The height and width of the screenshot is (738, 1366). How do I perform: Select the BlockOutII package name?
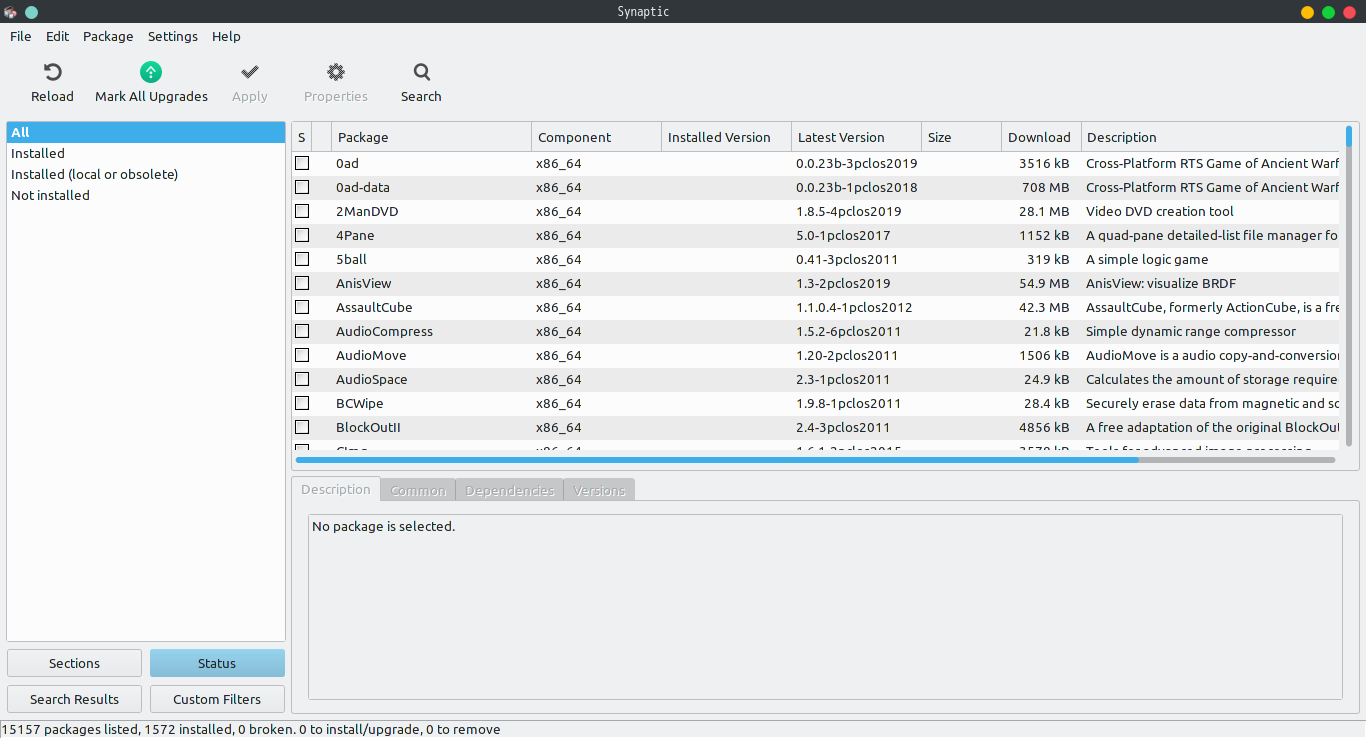[368, 427]
